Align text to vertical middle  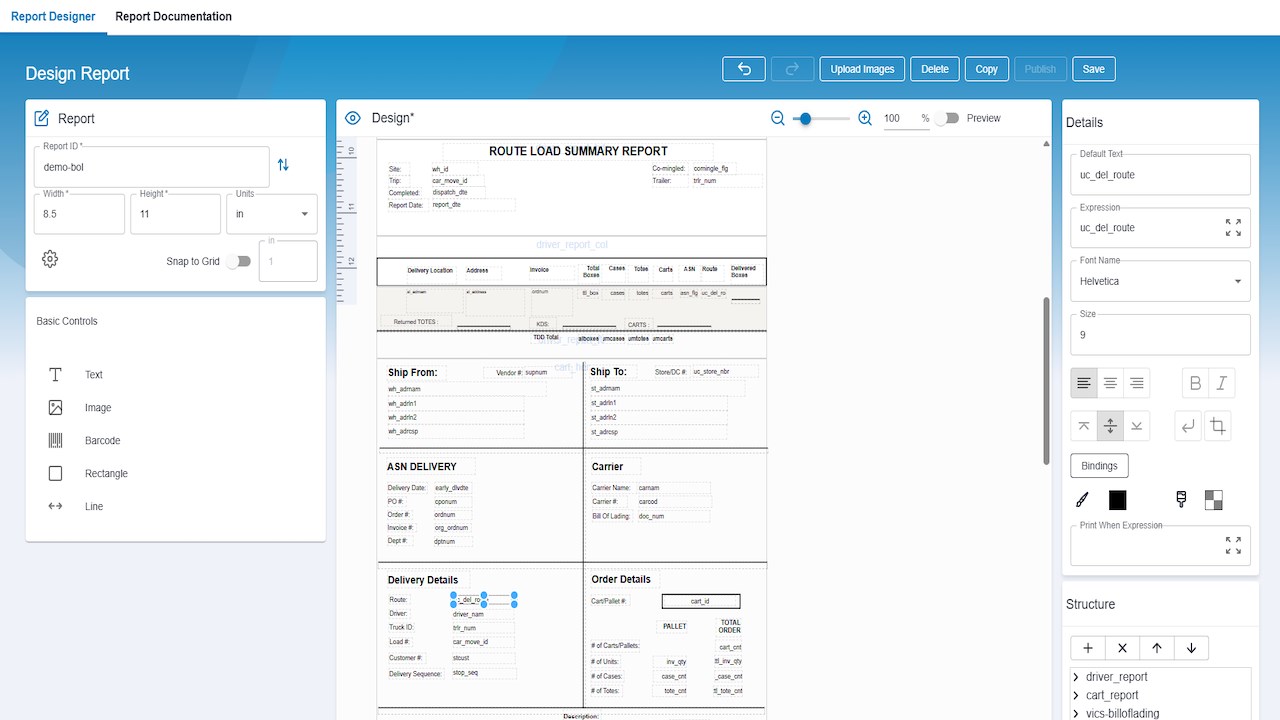point(1110,426)
